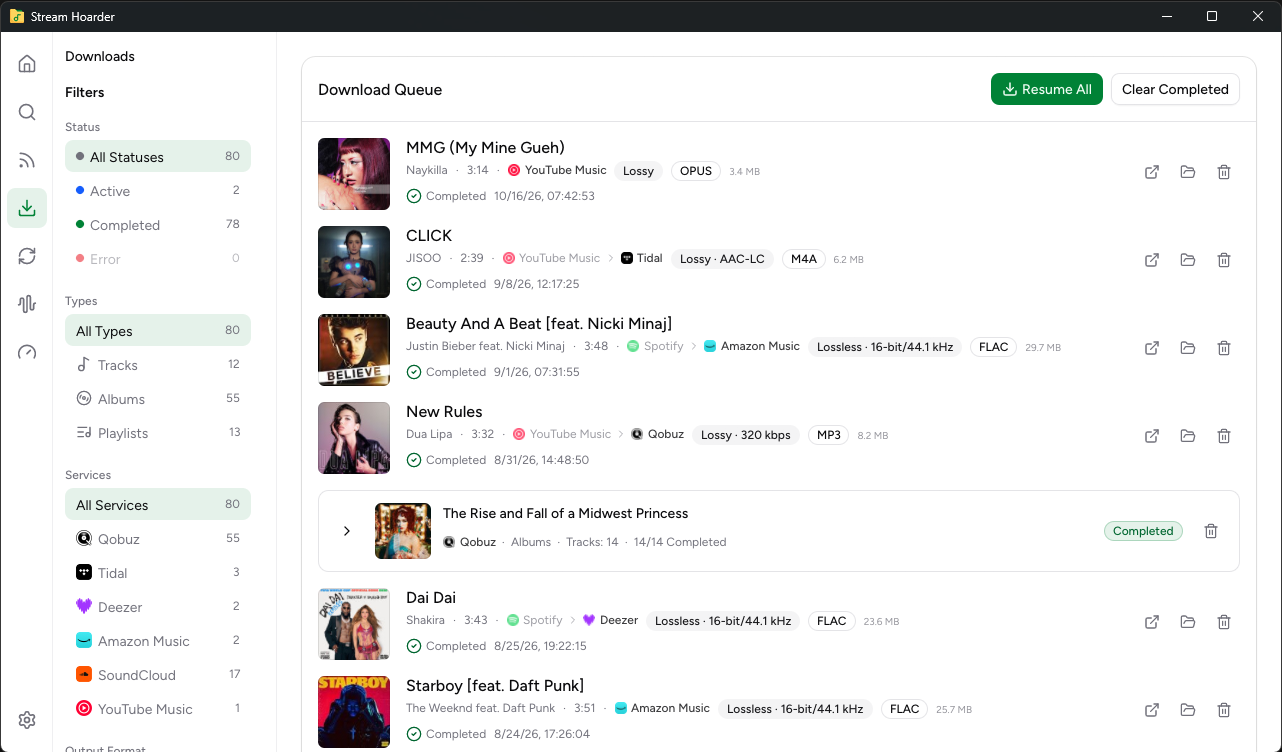Screen dimensions: 1282x752
Task: Open the speed gauge sidebar icon
Action: pos(27,352)
